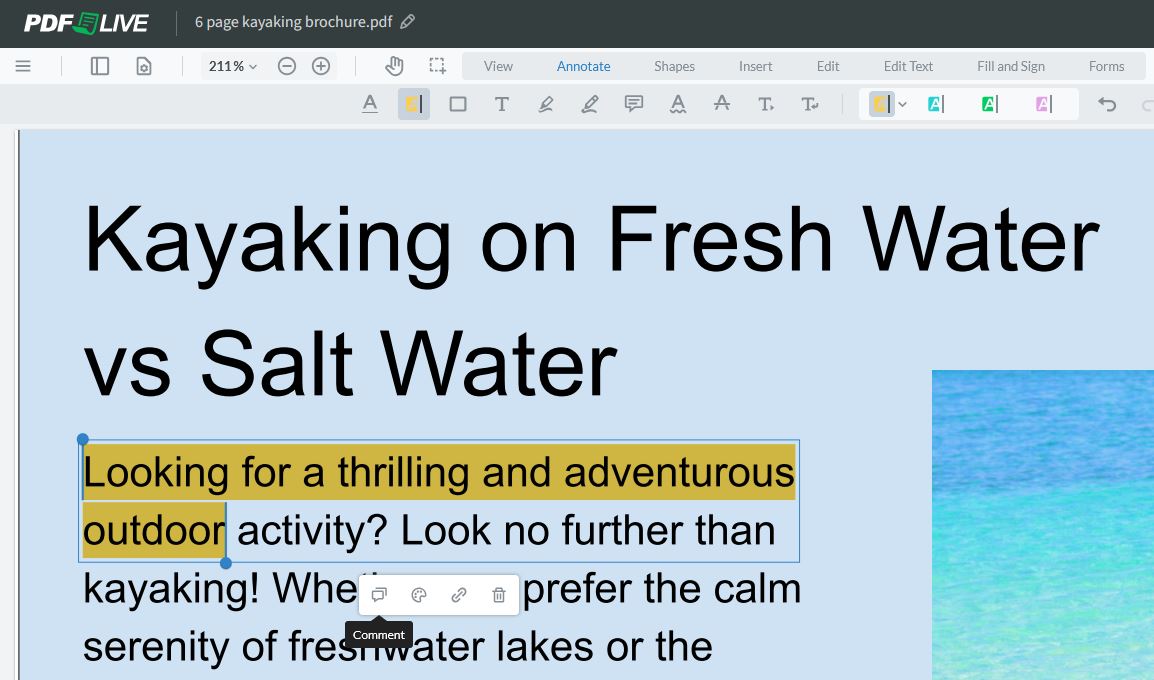This screenshot has height=680, width=1154.
Task: Select the Text box annotation tool
Action: coord(502,103)
